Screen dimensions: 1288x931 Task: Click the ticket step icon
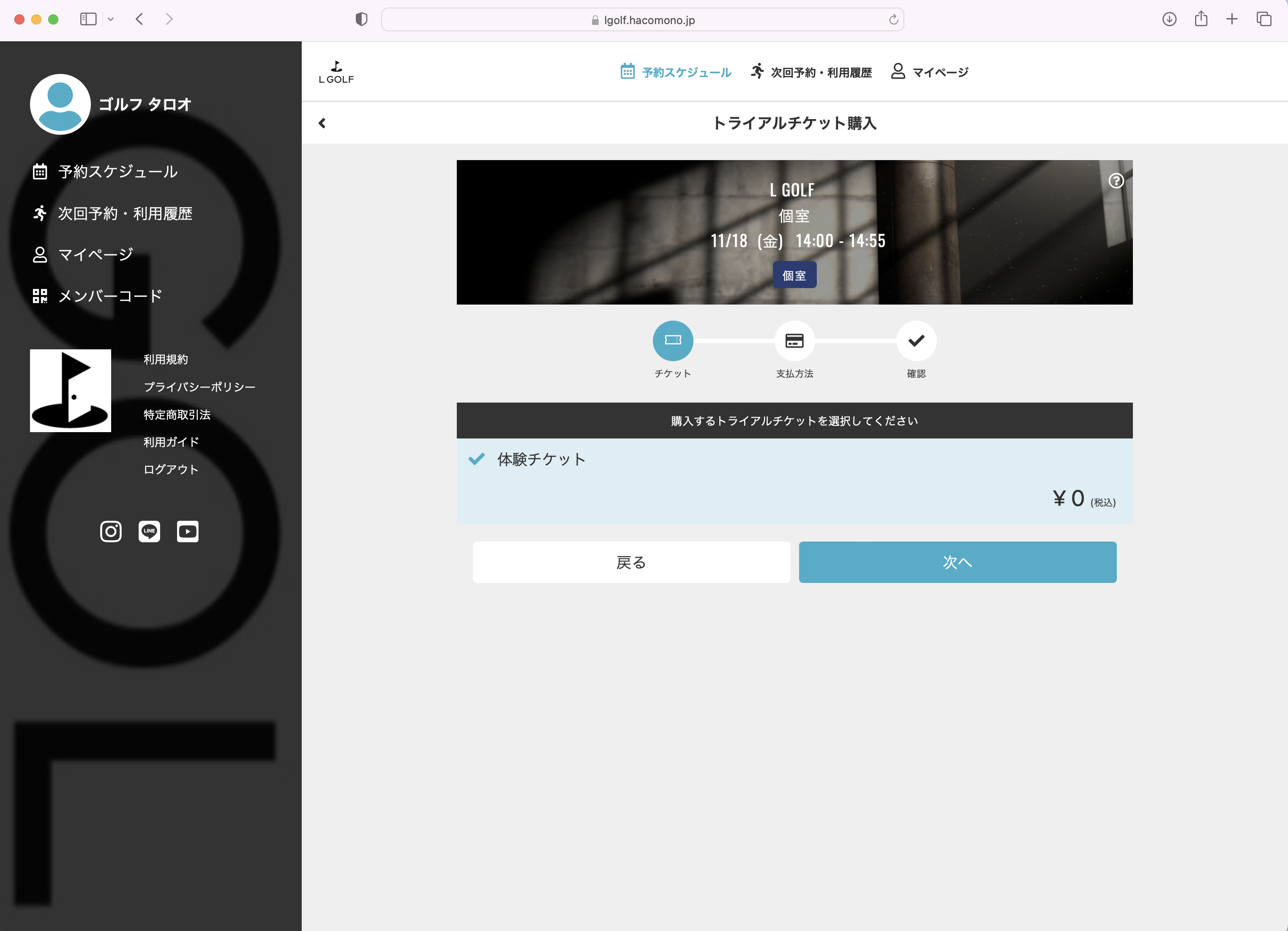pyautogui.click(x=672, y=340)
